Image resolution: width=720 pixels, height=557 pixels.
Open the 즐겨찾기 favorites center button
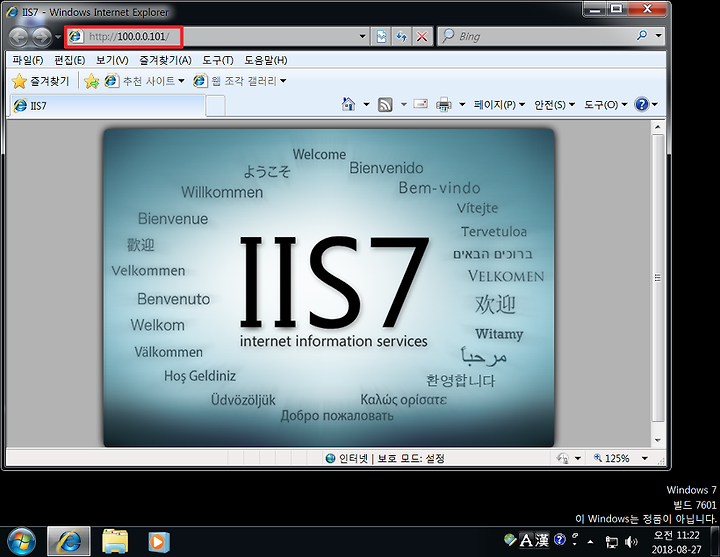coord(40,81)
